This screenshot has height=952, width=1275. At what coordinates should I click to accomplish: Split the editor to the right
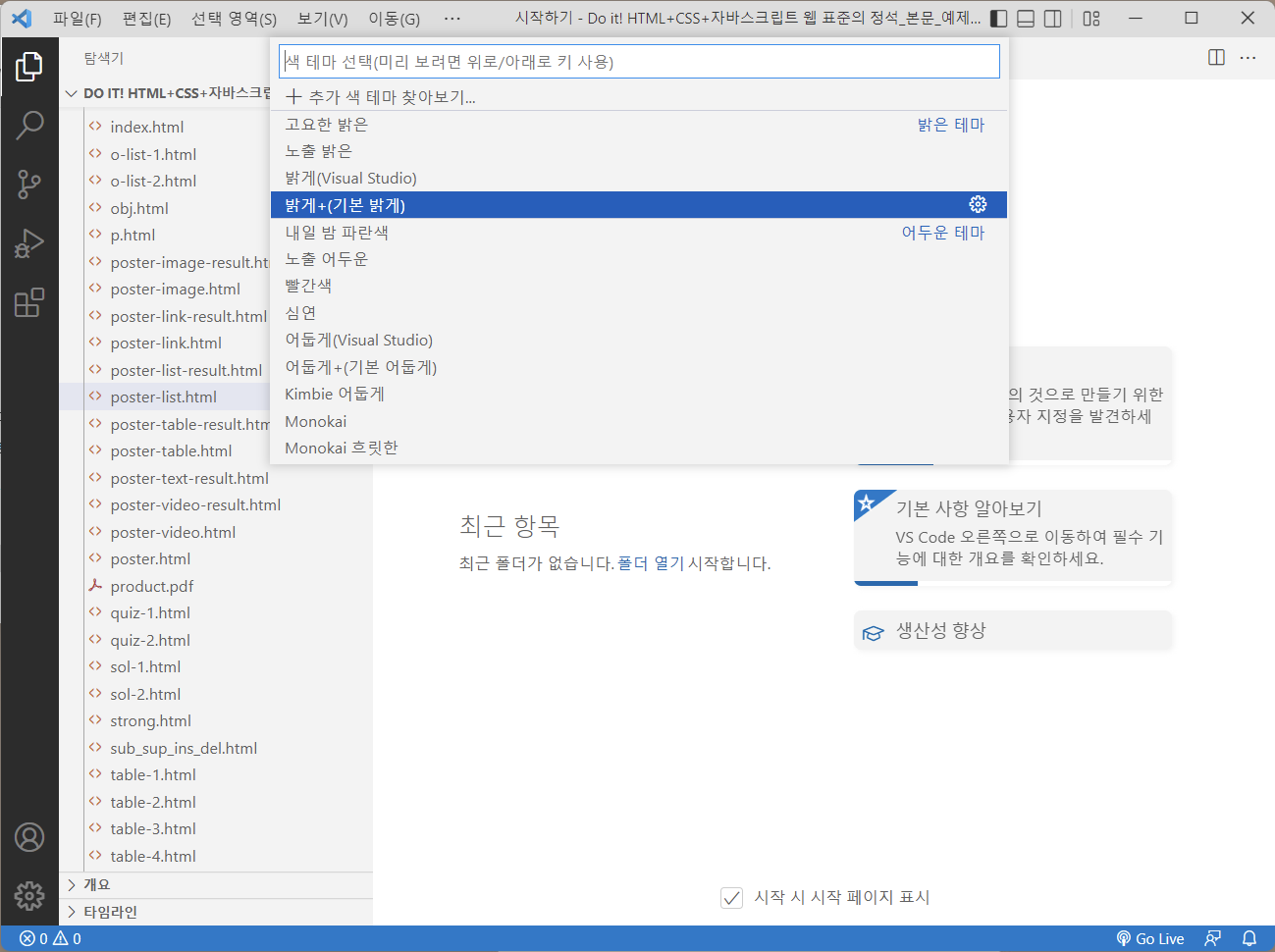[1216, 57]
